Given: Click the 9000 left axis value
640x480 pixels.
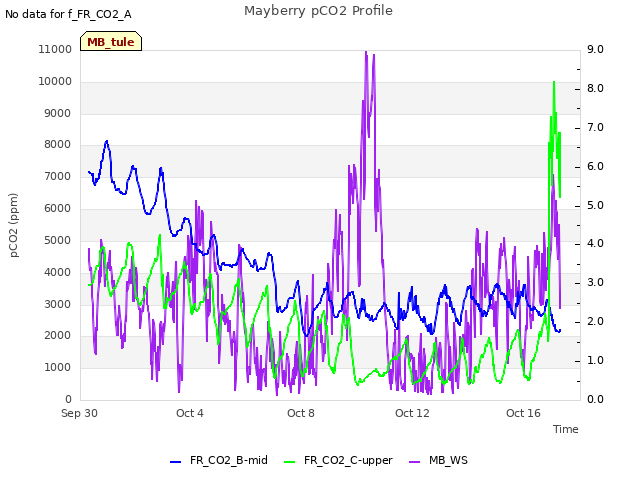Looking at the screenshot, I should (58, 113).
